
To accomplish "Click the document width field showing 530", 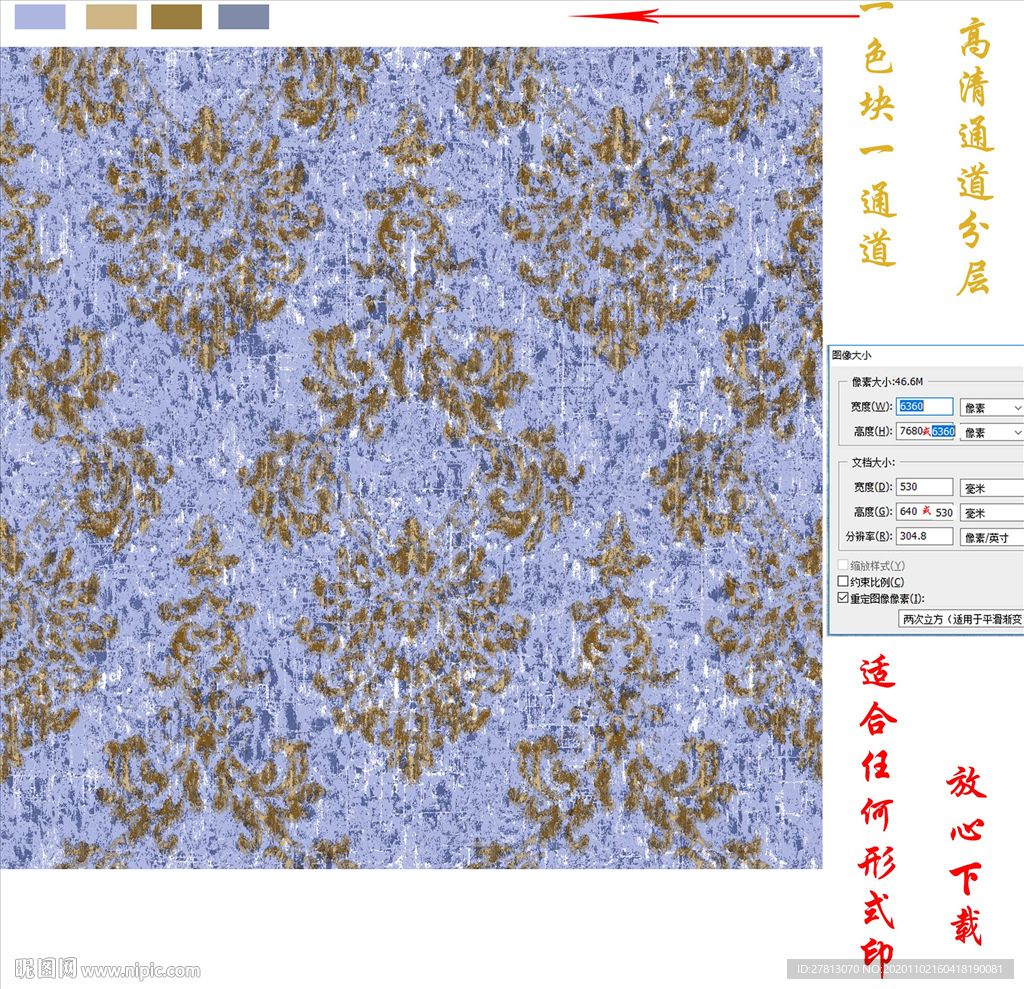I will click(x=925, y=487).
